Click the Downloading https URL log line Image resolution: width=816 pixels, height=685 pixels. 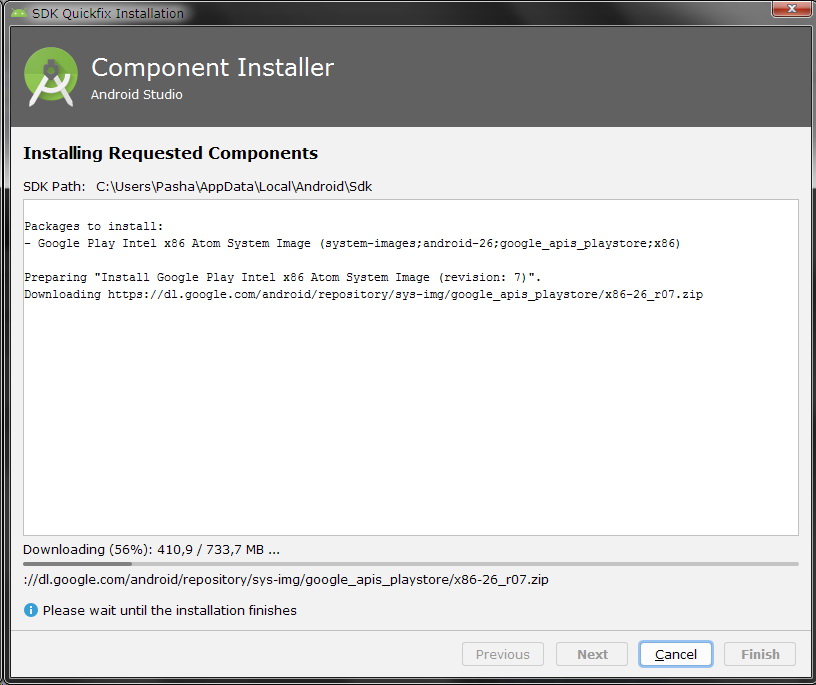pos(364,295)
